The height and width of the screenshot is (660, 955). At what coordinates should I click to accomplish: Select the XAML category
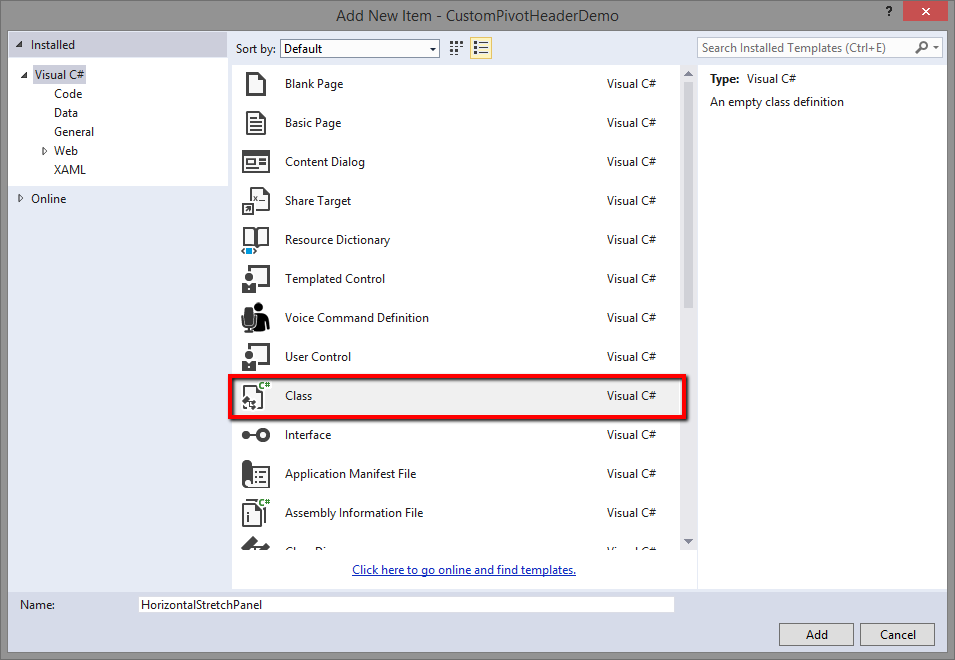pyautogui.click(x=70, y=170)
